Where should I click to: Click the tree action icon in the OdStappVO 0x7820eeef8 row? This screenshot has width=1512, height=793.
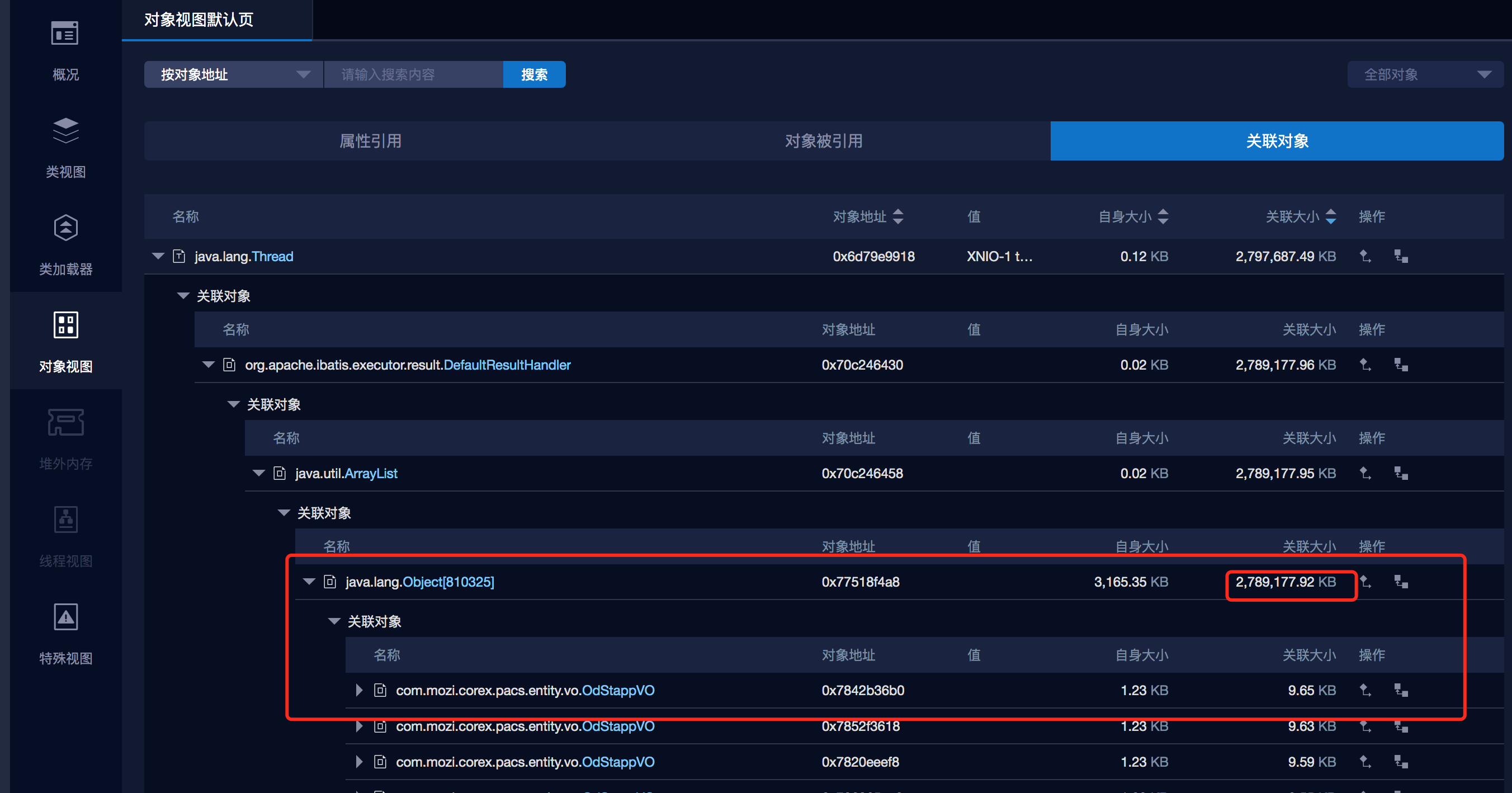(x=1401, y=762)
